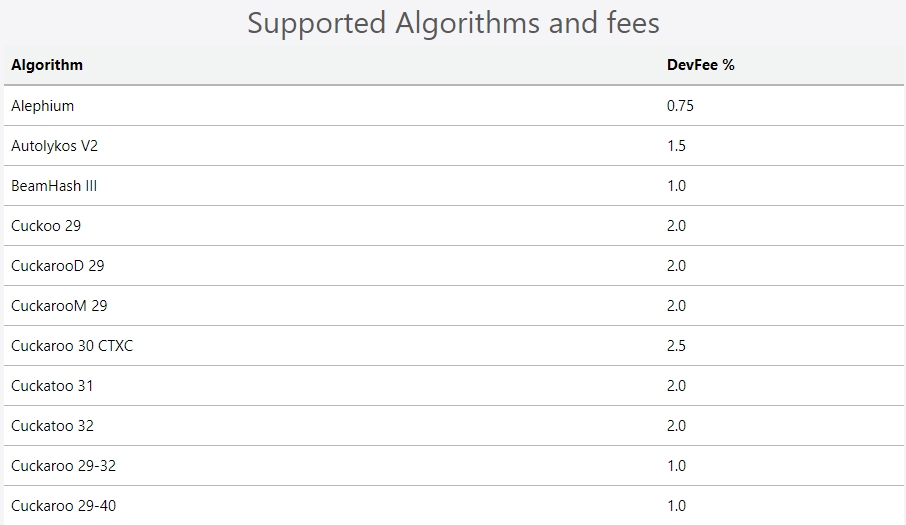Select the DevFee value in BeamHash III row
This screenshot has height=525, width=906.
point(676,186)
